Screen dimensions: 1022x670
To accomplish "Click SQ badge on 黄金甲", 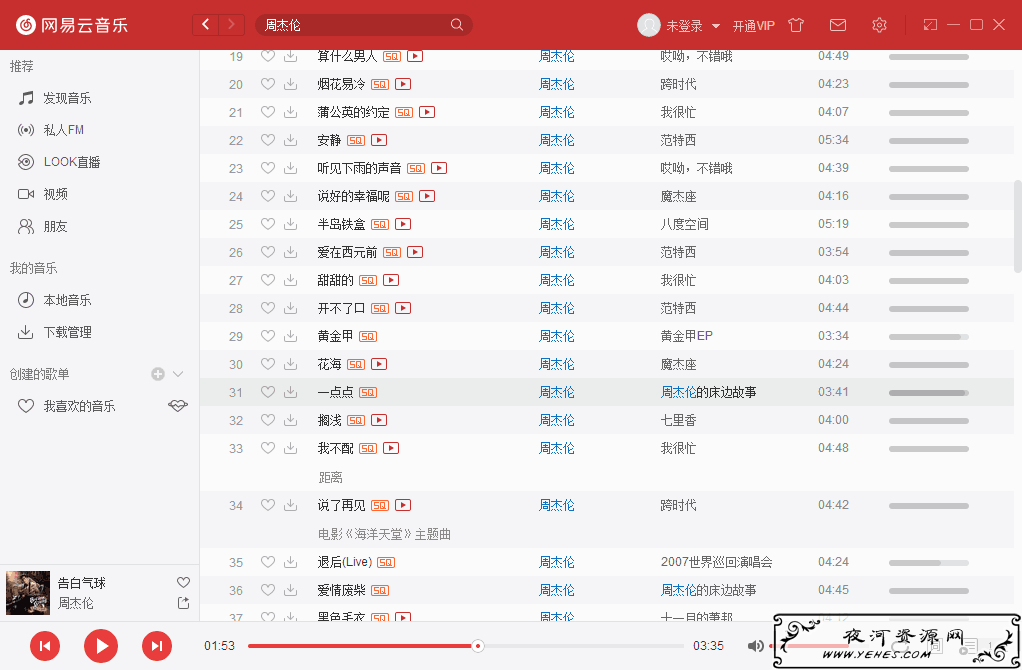I will point(368,336).
